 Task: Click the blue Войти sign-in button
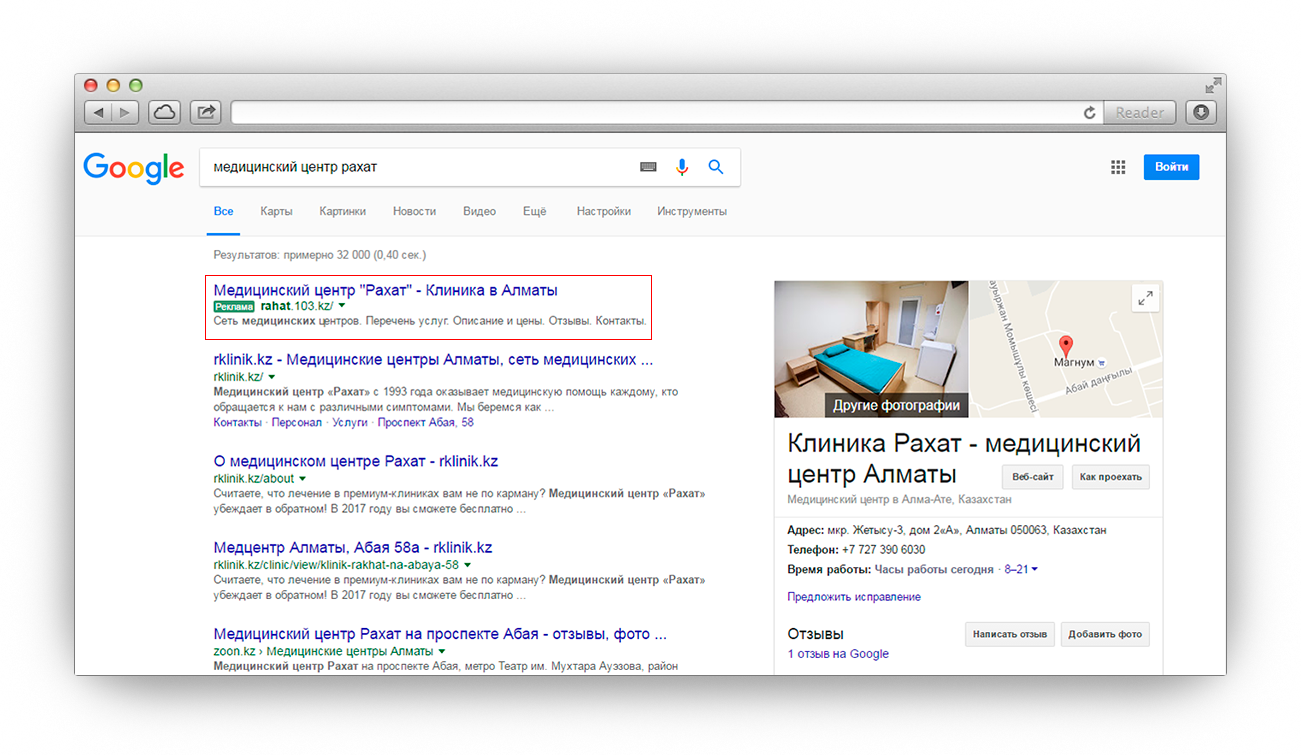coord(1171,167)
